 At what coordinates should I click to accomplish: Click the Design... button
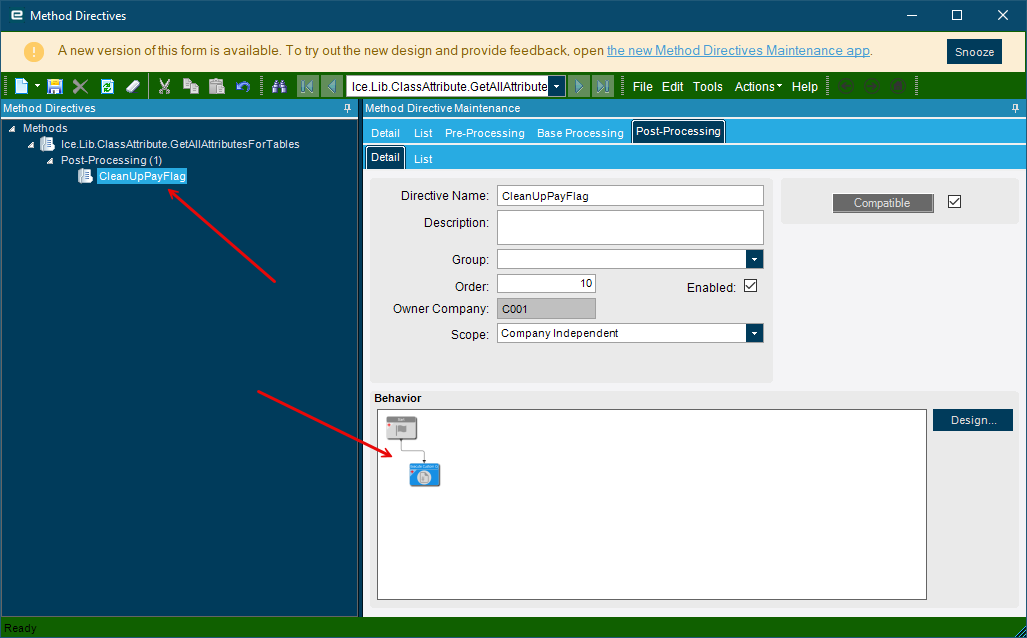point(973,421)
